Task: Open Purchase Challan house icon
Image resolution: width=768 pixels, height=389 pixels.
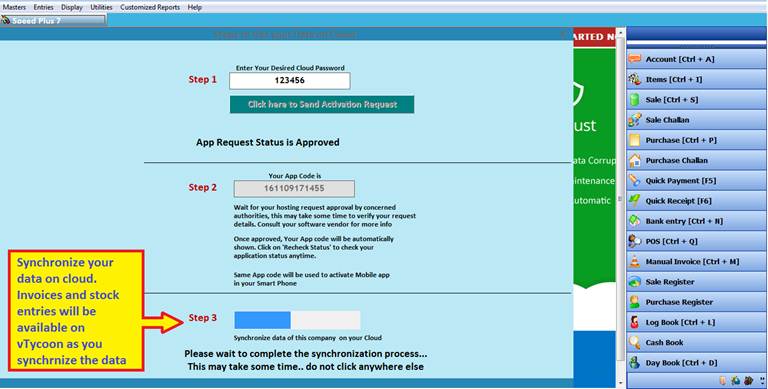Action: pyautogui.click(x=635, y=160)
